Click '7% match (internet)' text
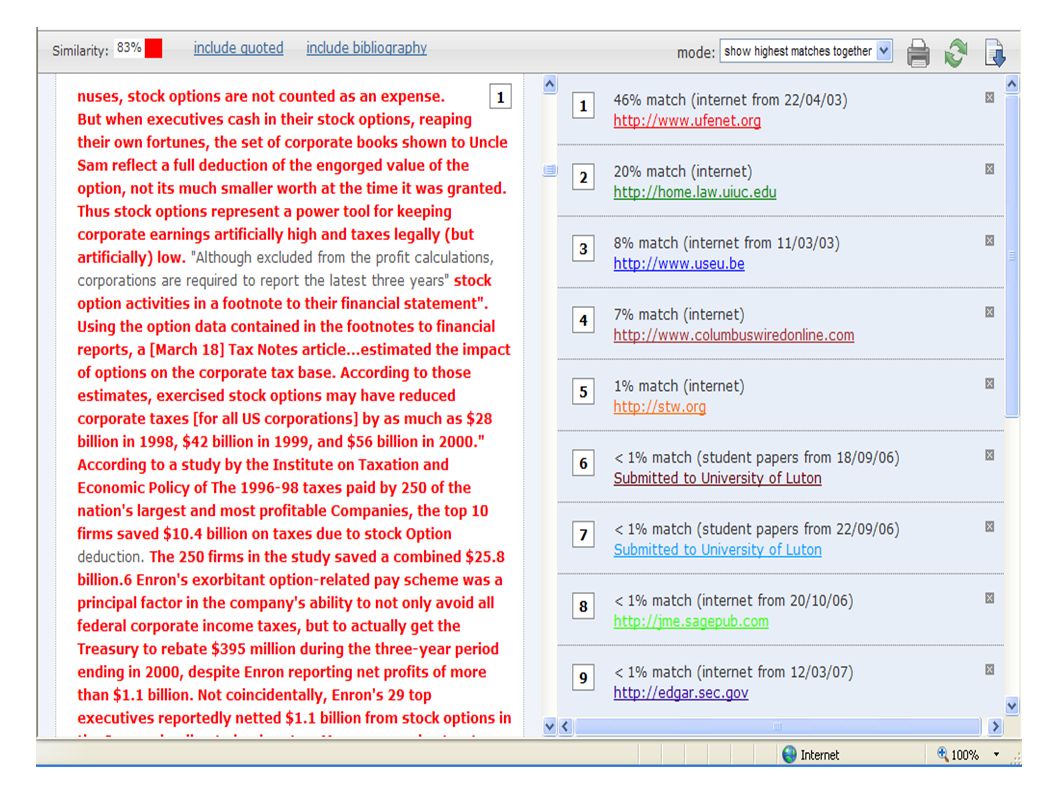Viewport: 1058px width, 793px height. click(679, 315)
